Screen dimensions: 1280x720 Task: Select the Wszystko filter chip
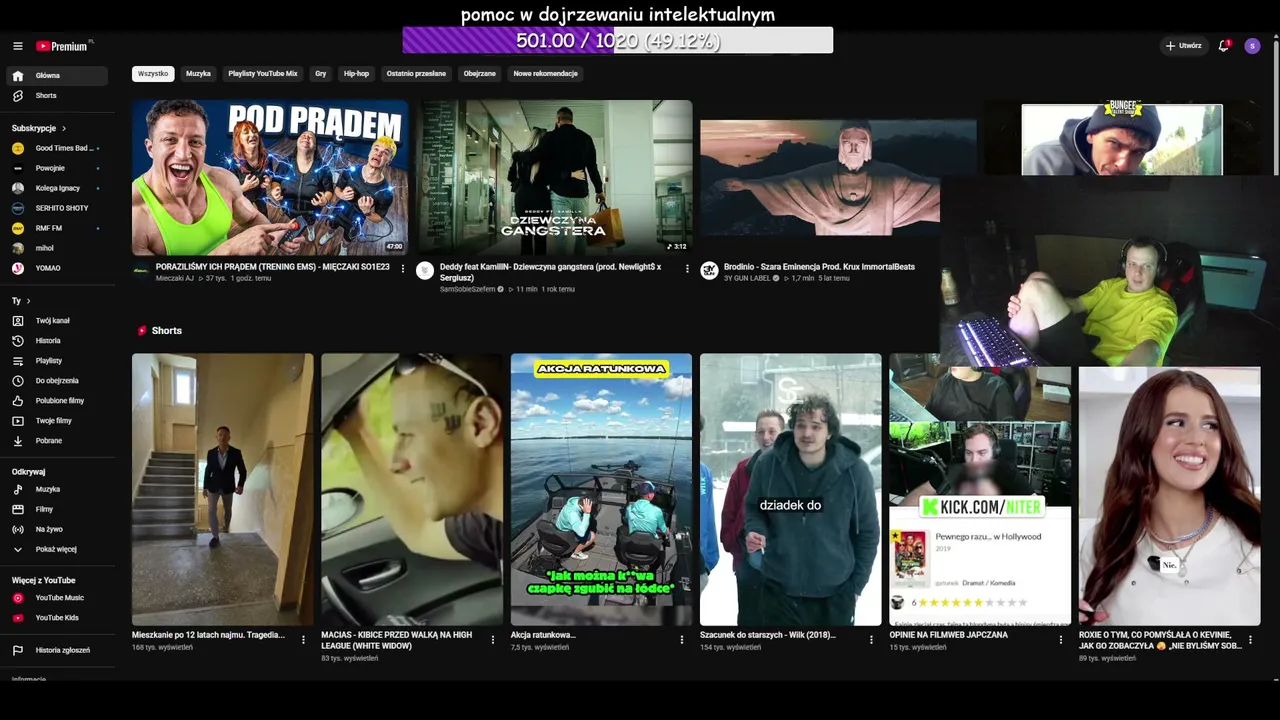(153, 74)
